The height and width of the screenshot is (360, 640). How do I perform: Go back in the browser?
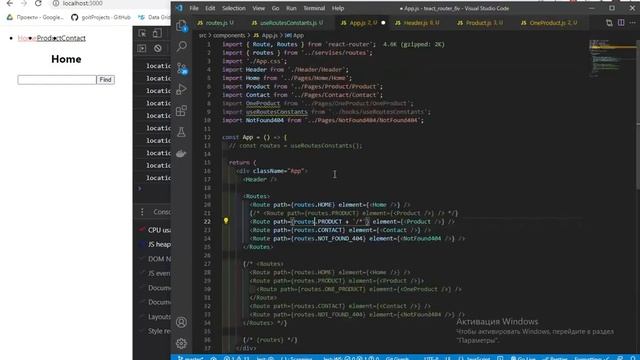coord(10,3)
